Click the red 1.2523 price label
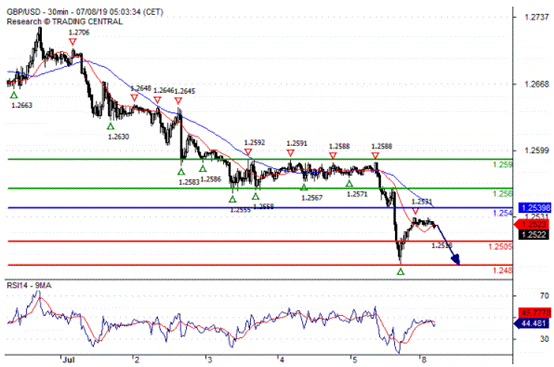The height and width of the screenshot is (367, 554). [532, 224]
